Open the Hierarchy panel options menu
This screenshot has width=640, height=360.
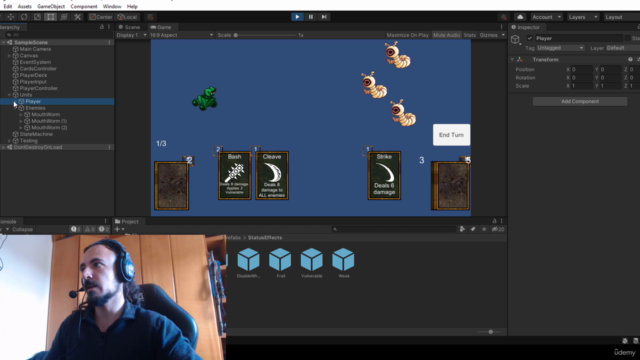109,27
